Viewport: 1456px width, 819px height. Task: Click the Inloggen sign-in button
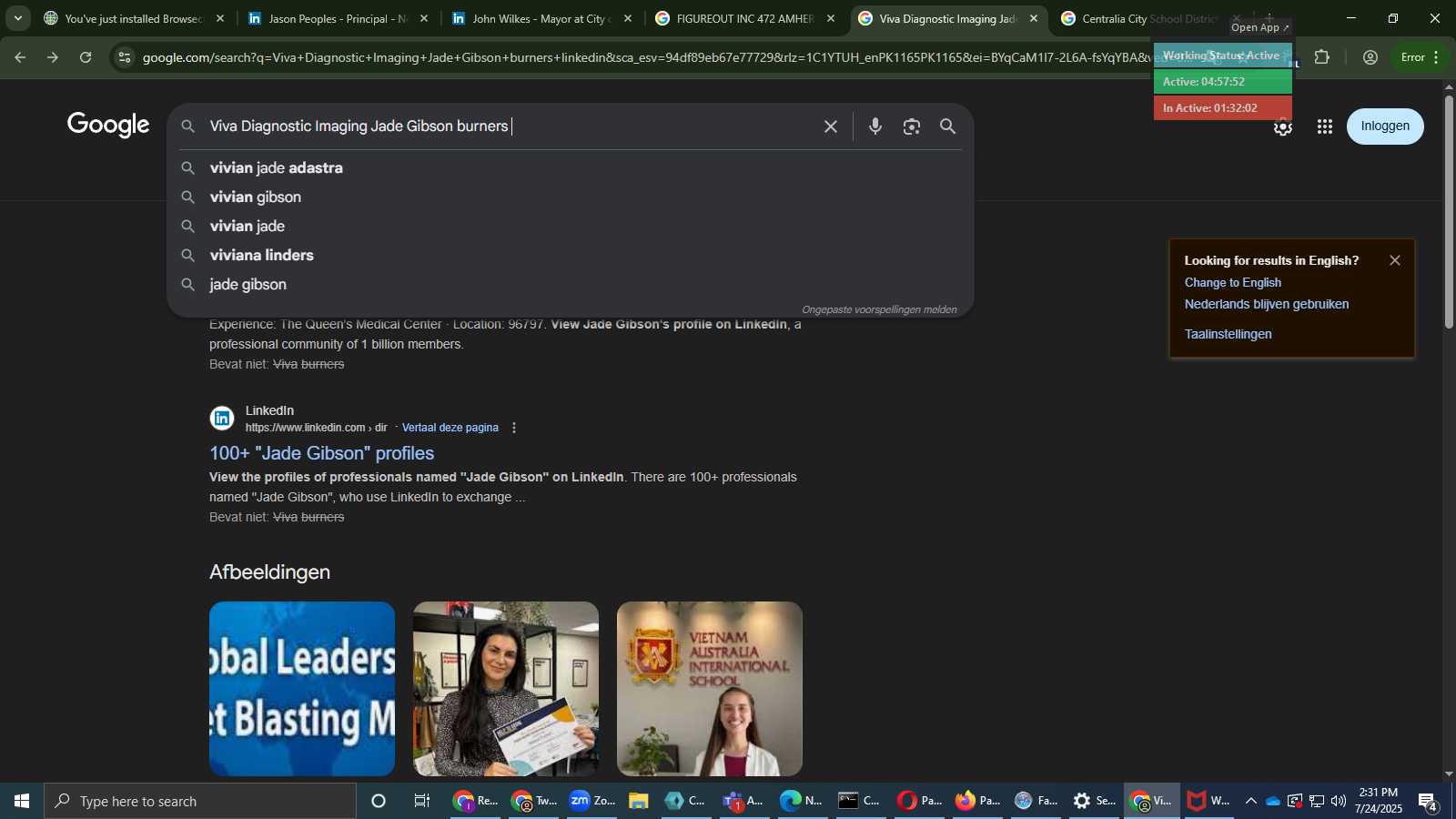[1385, 126]
